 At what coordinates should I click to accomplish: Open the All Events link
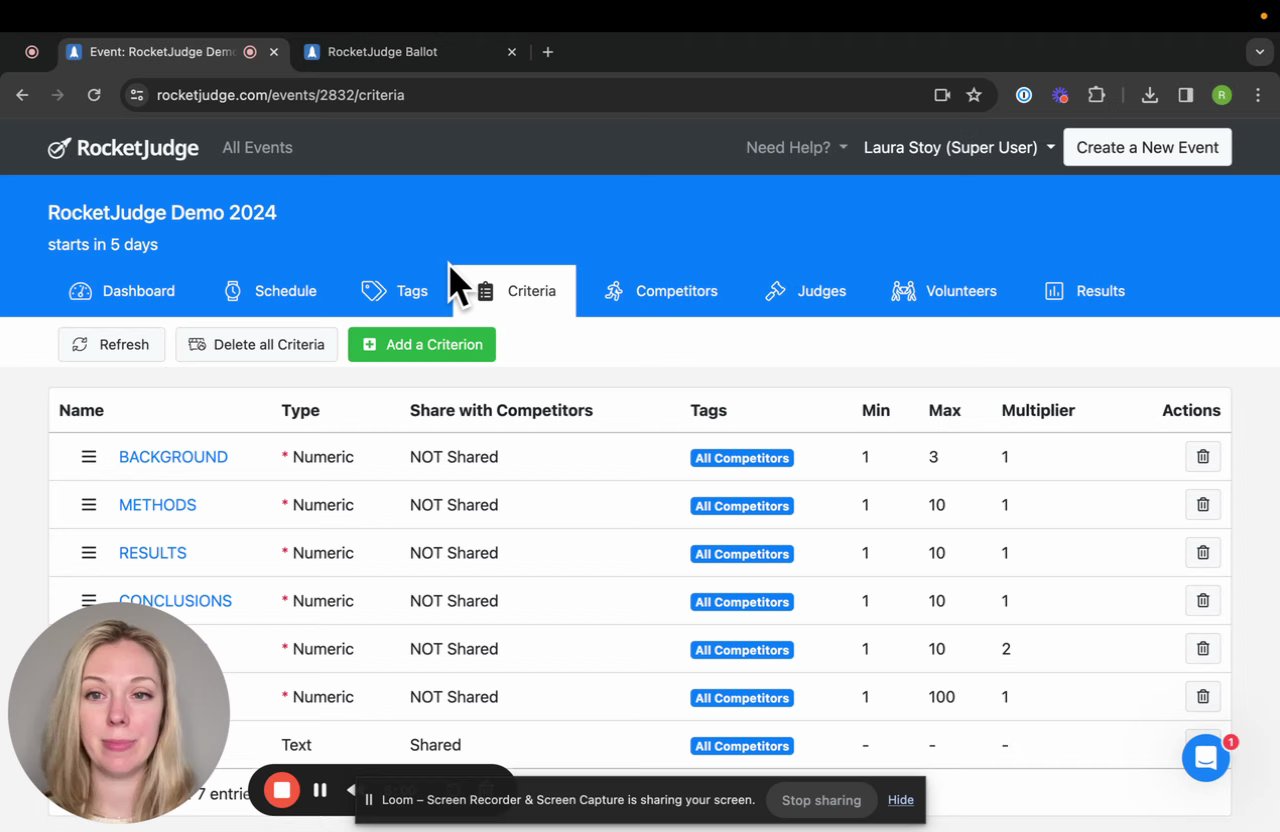pos(257,148)
